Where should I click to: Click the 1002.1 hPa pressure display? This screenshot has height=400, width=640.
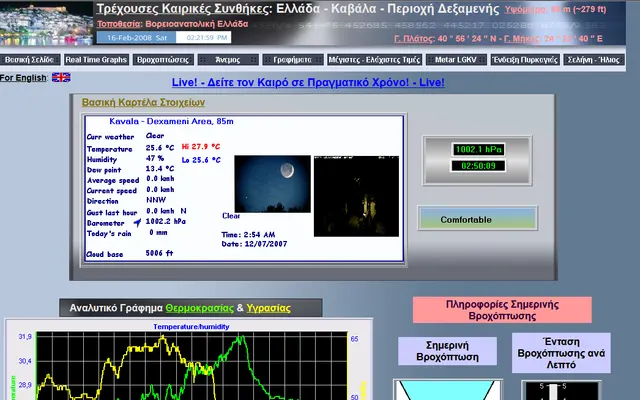pyautogui.click(x=478, y=149)
